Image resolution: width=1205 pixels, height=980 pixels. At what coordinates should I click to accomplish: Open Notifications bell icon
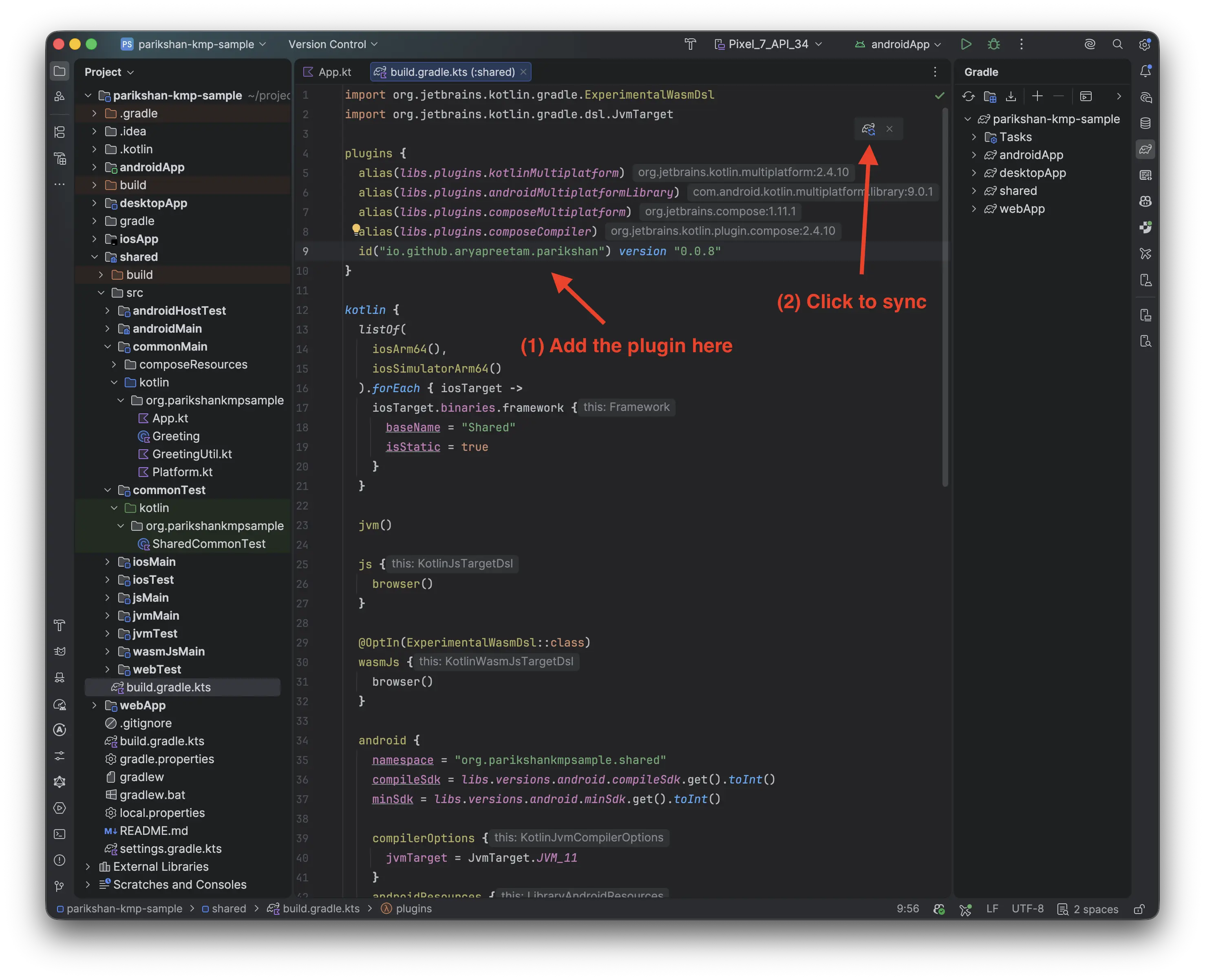pos(1145,71)
